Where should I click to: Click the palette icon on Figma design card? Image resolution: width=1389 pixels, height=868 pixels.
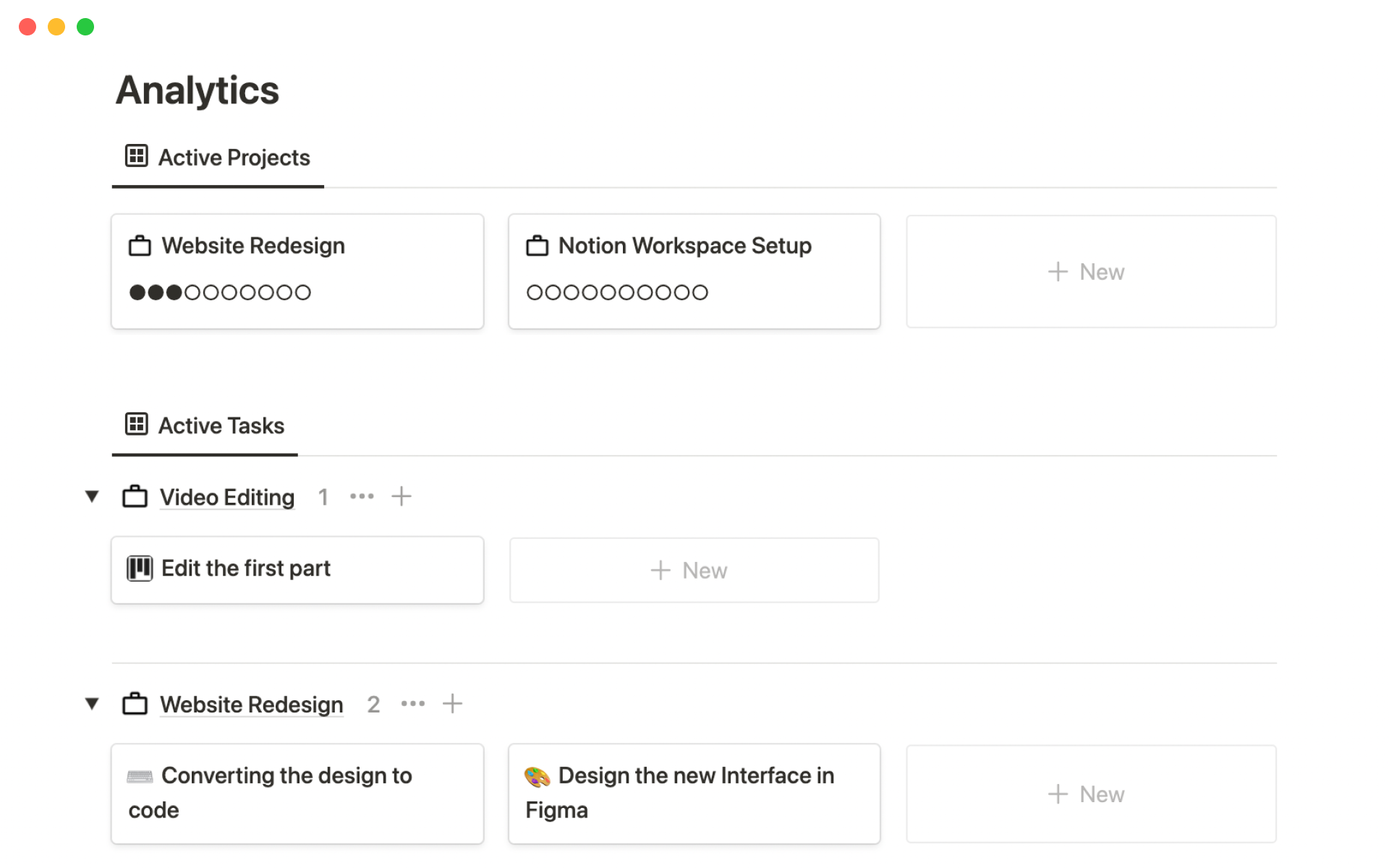tap(537, 777)
